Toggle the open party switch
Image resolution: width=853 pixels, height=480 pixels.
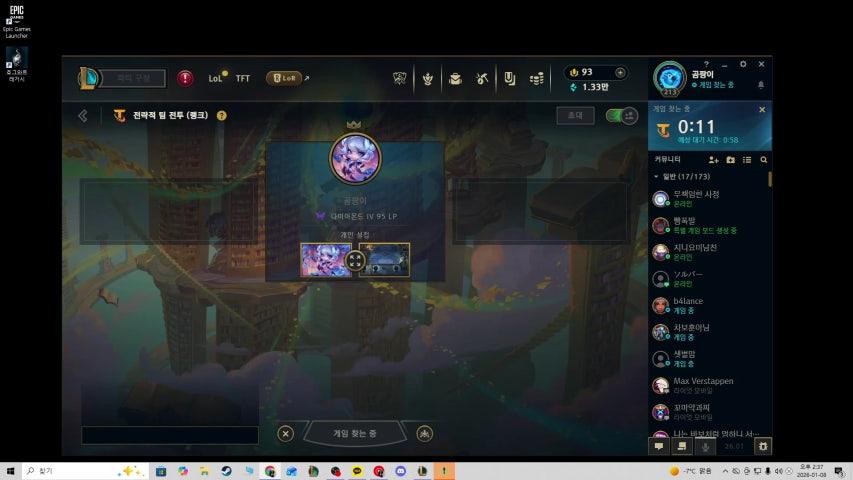point(621,115)
